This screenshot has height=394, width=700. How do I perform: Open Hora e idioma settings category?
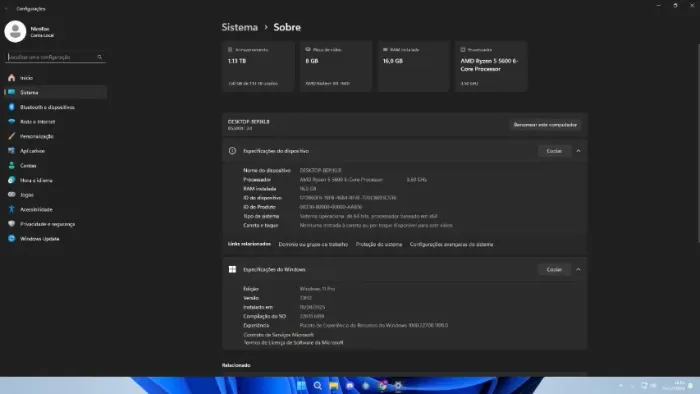(55, 180)
